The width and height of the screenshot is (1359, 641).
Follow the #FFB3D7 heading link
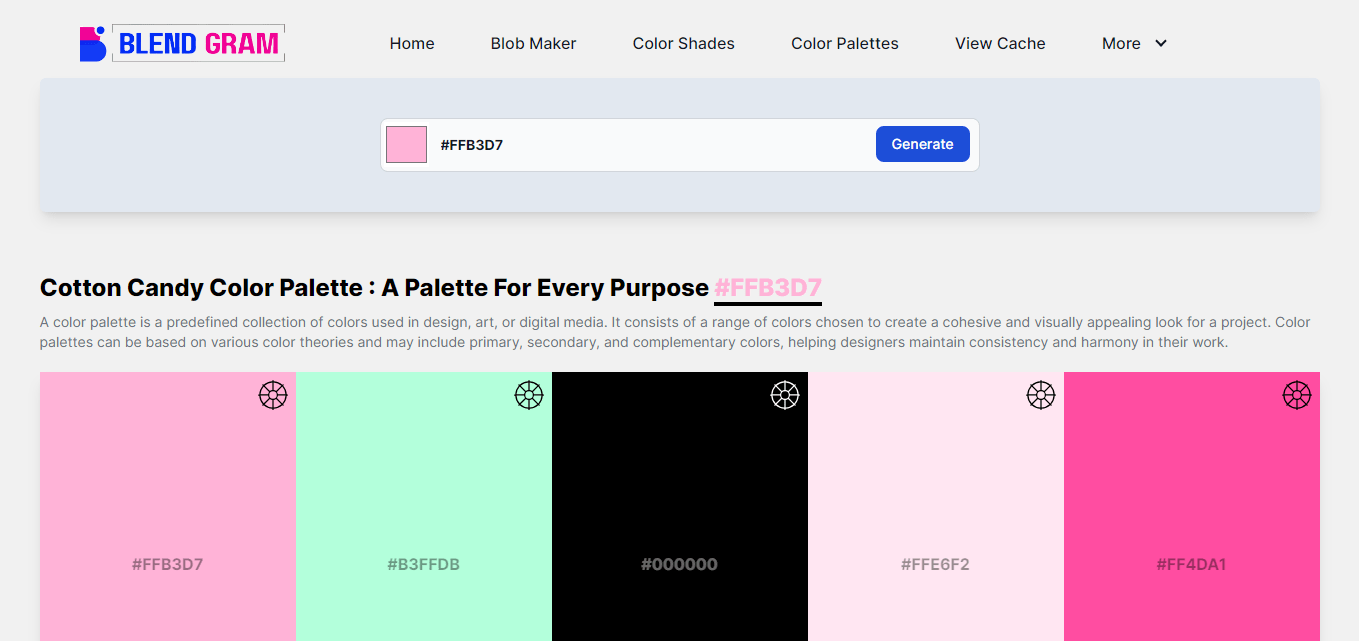coord(767,287)
